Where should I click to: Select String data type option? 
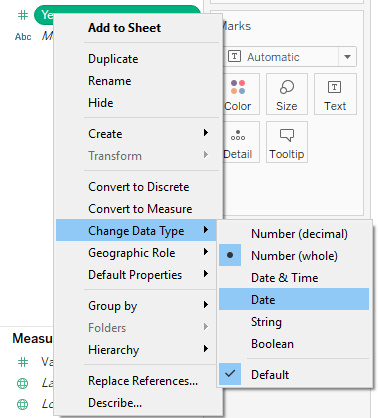click(x=294, y=322)
